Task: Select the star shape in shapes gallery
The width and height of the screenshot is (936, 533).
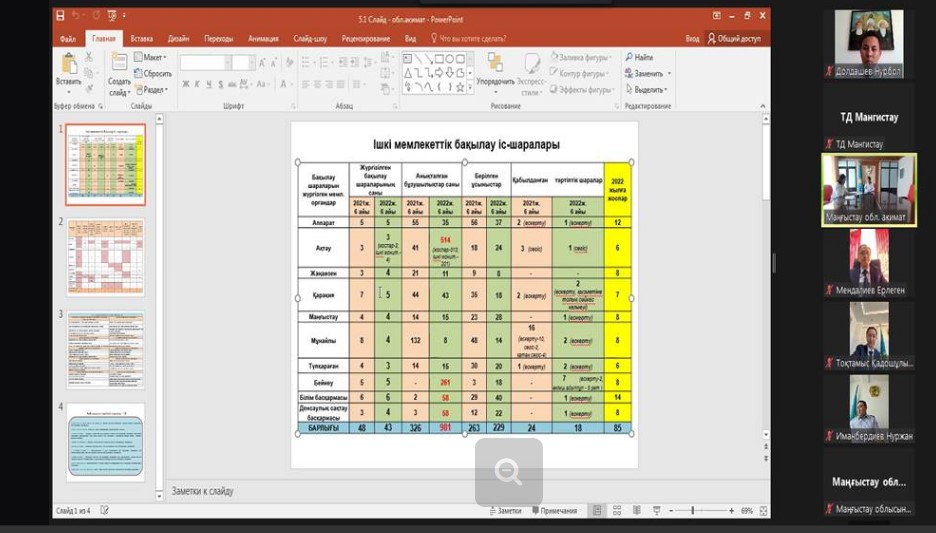Action: pyautogui.click(x=460, y=87)
